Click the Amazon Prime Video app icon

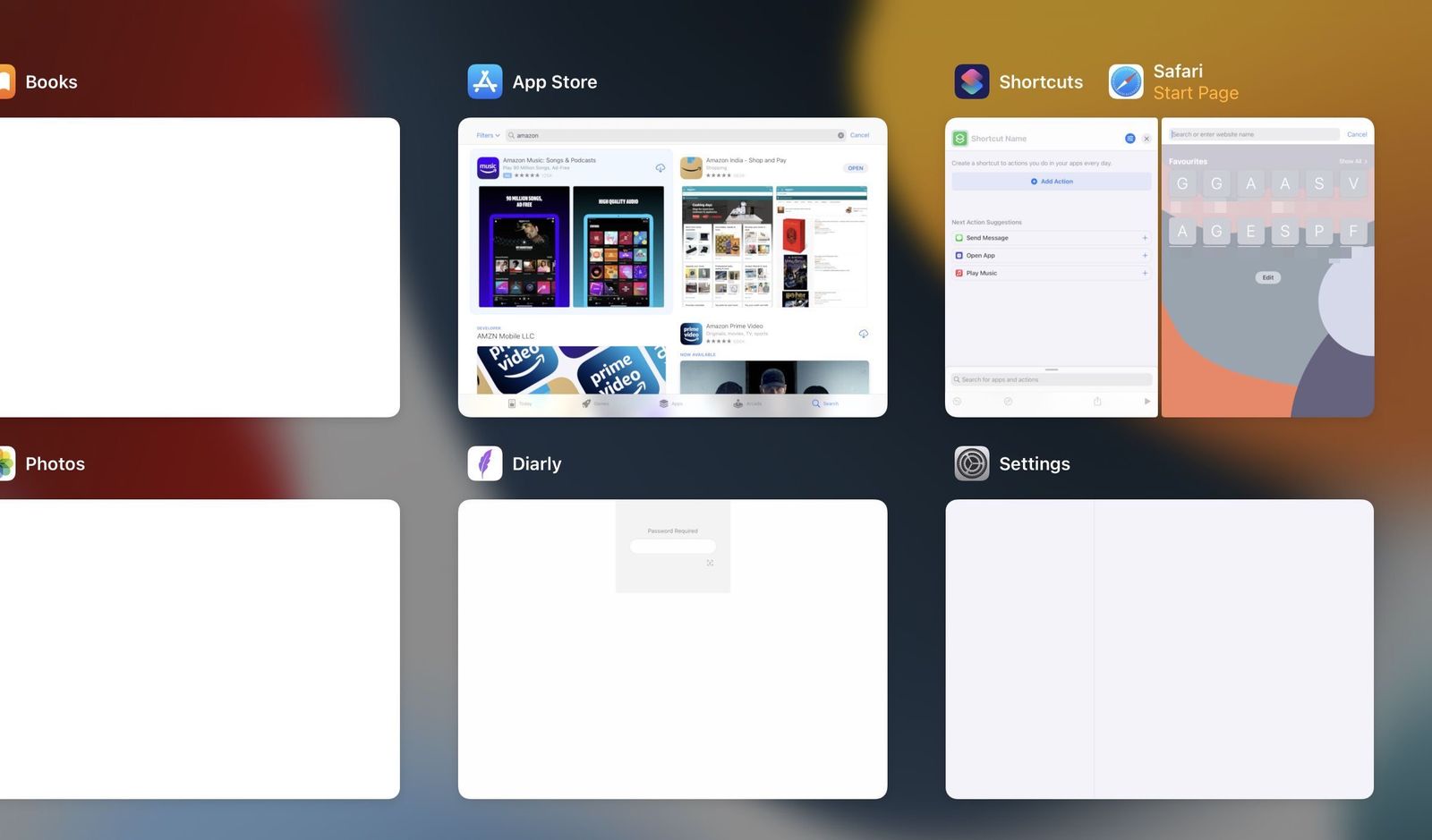(x=691, y=334)
